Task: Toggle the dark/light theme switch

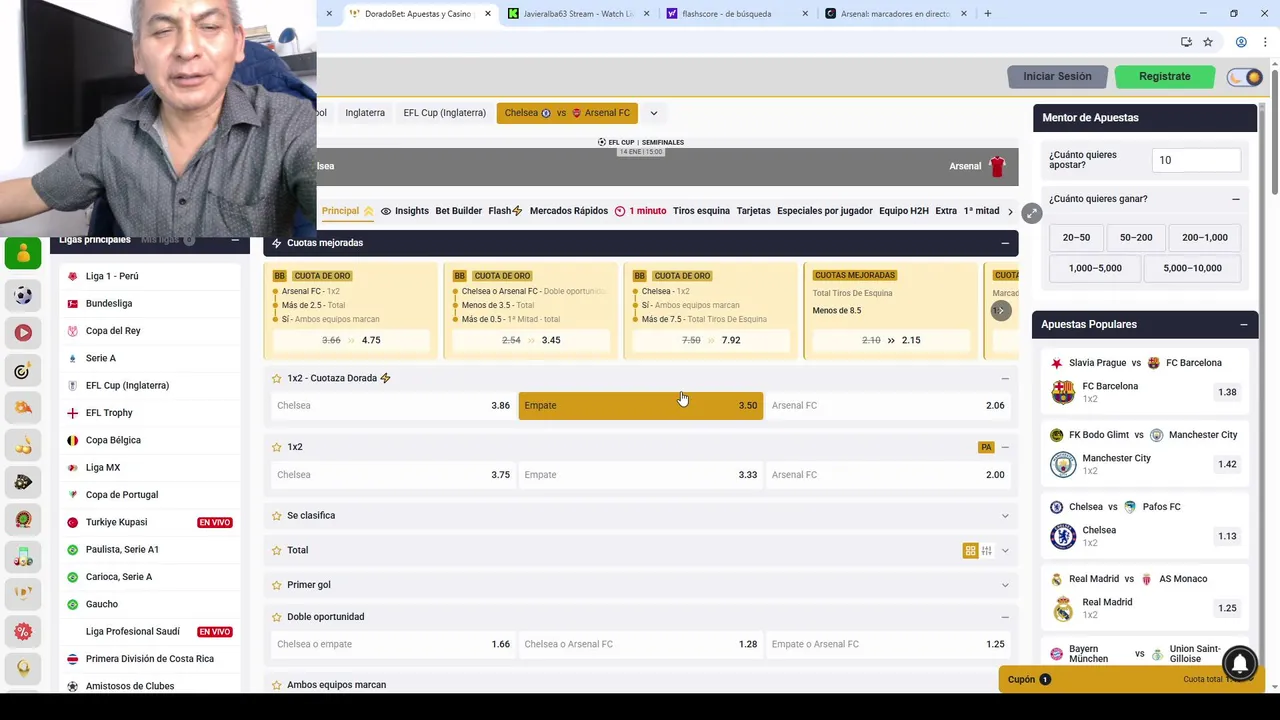Action: pos(1245,77)
